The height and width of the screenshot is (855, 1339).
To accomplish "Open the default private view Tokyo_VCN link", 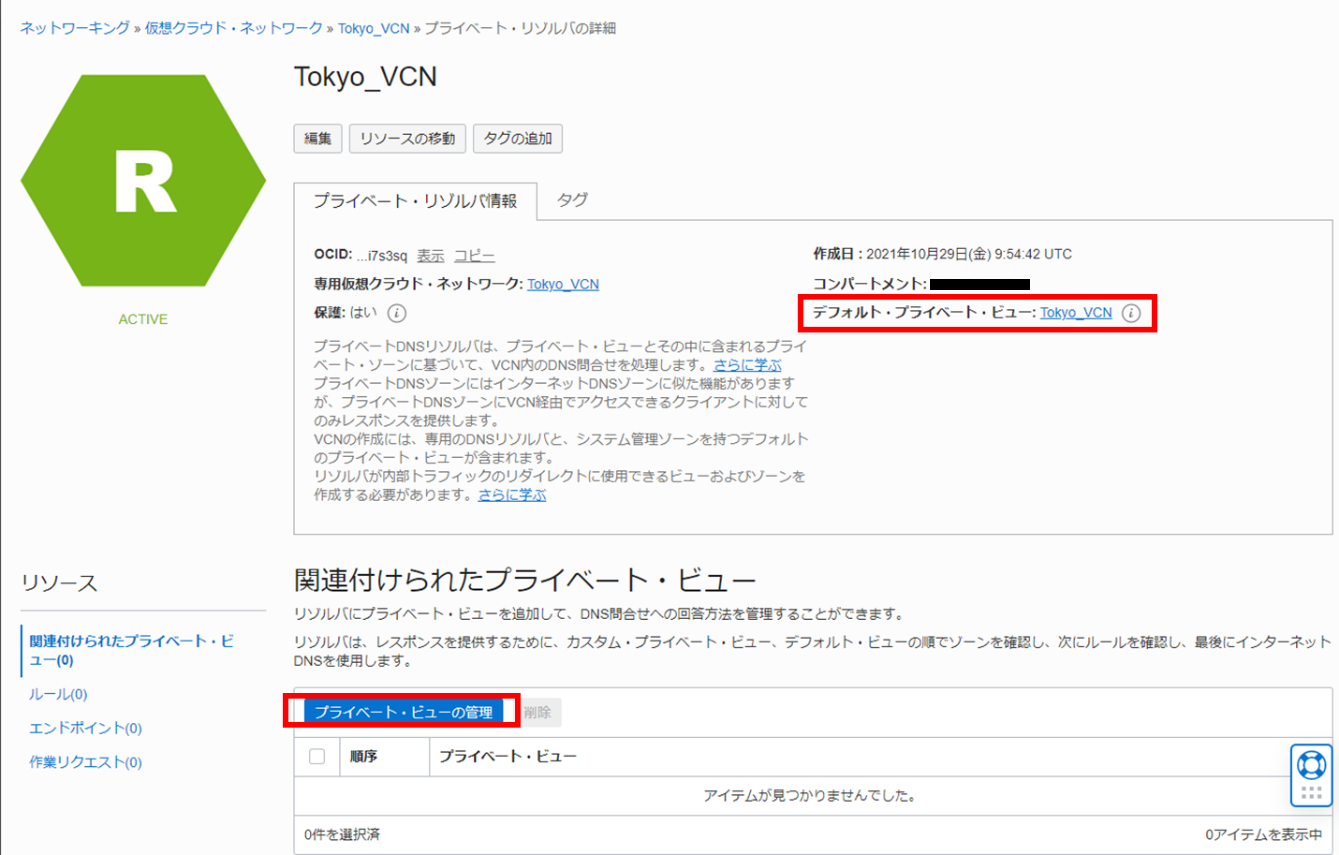I will click(x=1075, y=313).
